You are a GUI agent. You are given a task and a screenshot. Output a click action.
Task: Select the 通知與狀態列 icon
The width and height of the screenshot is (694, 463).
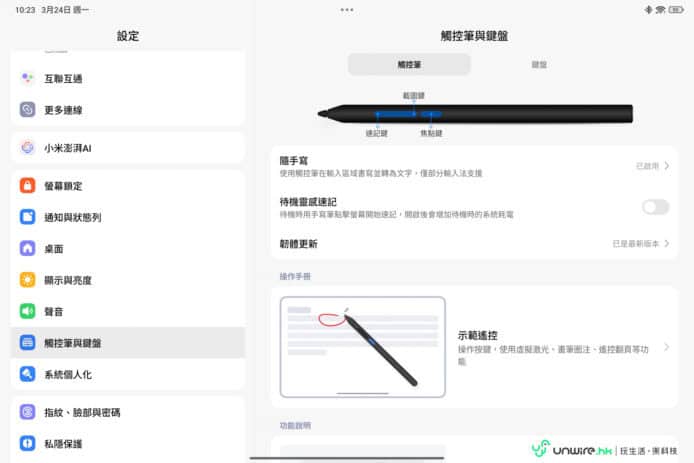[x=28, y=217]
